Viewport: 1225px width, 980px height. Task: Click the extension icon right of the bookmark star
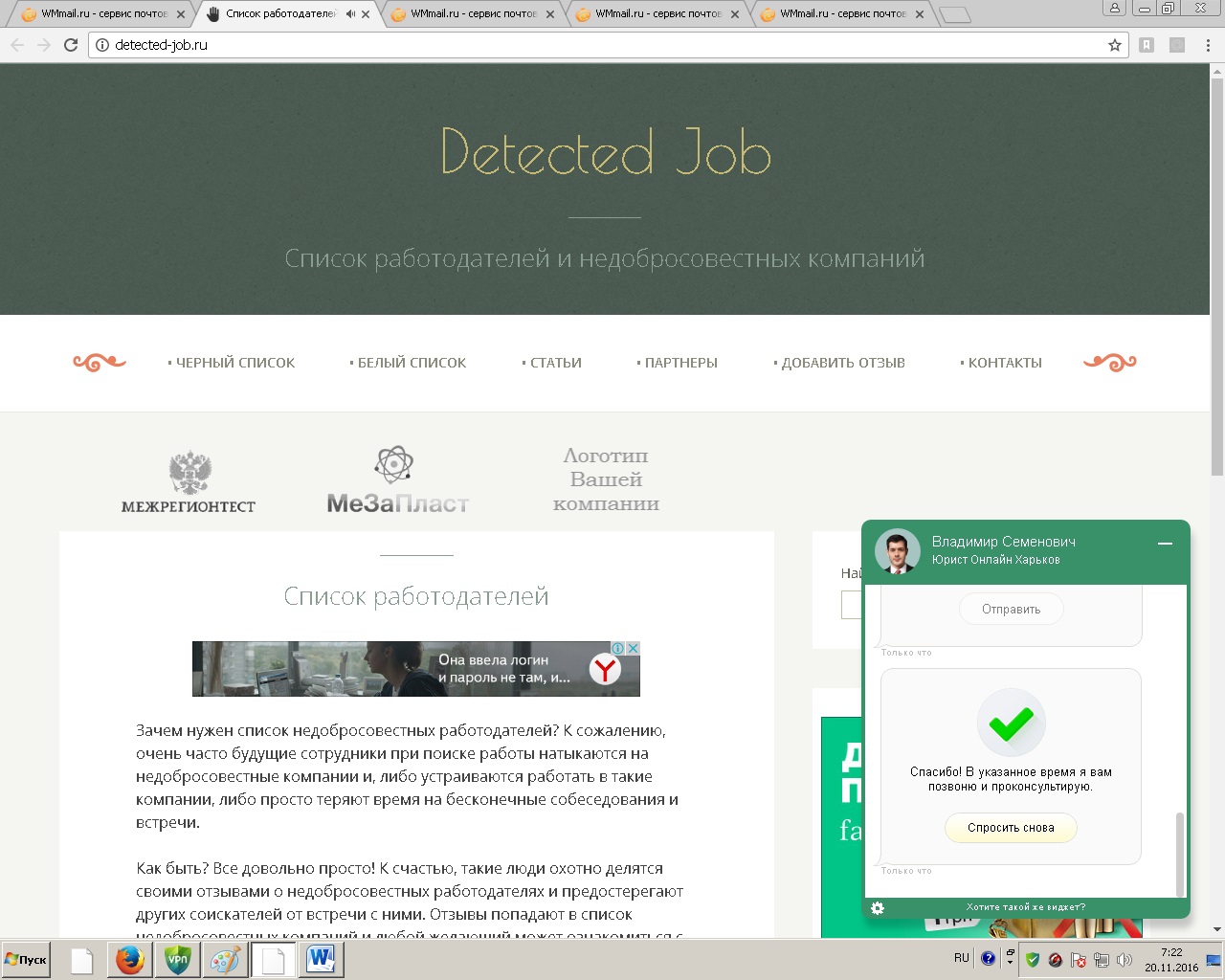[1147, 45]
